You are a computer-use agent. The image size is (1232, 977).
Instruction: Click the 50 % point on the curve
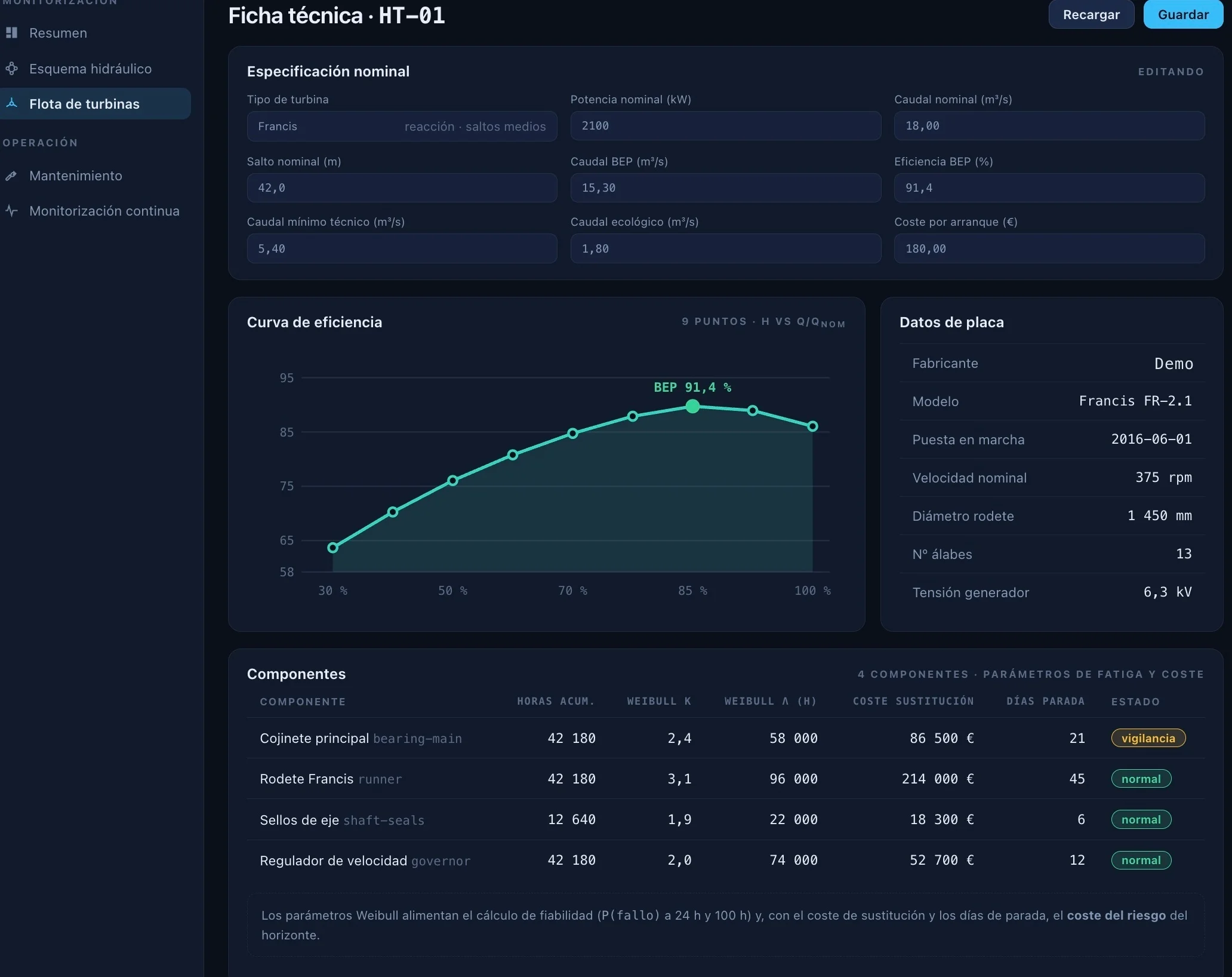(452, 480)
